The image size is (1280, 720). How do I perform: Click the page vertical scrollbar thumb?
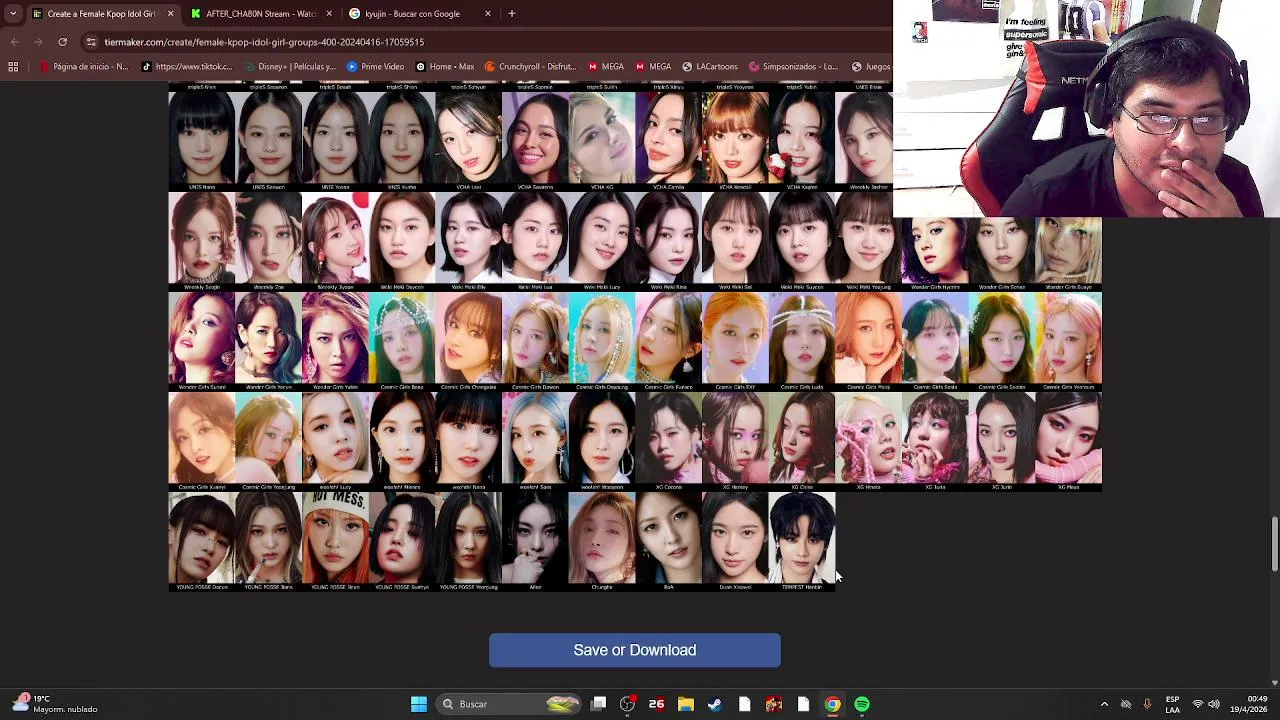point(1274,545)
